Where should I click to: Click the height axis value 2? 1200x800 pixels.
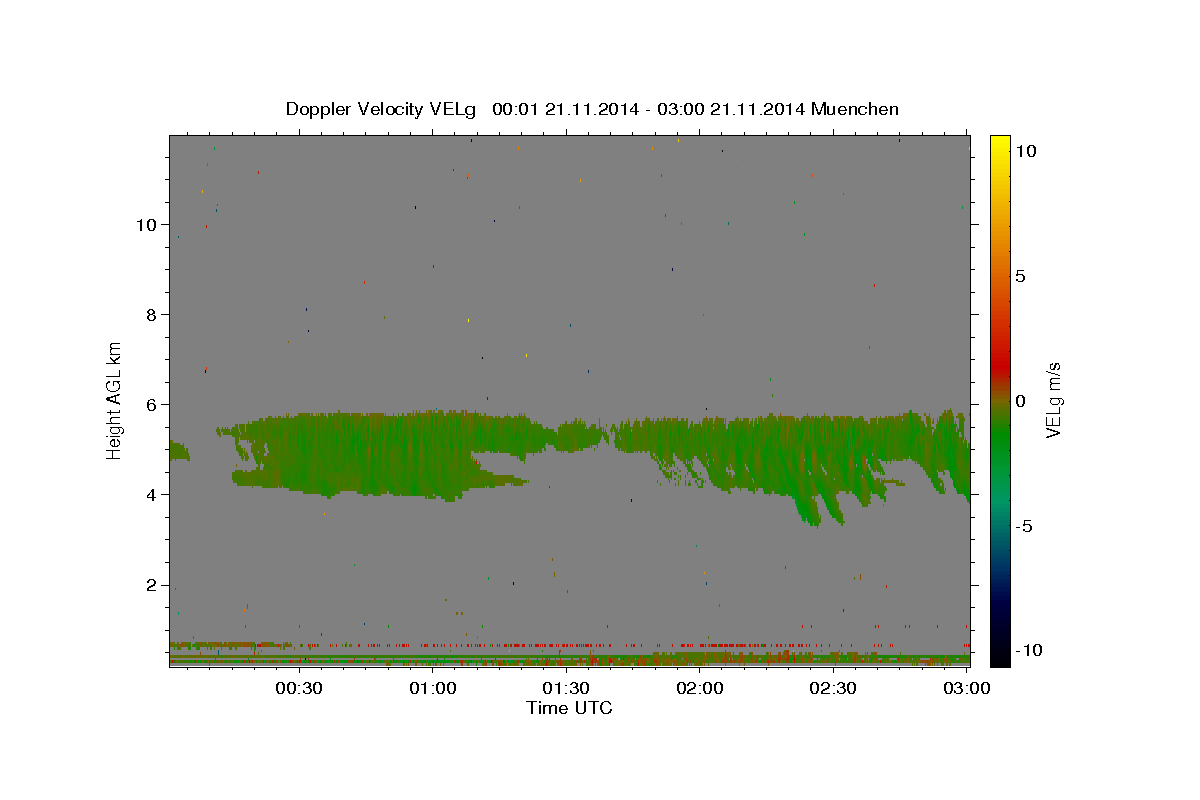(x=151, y=585)
